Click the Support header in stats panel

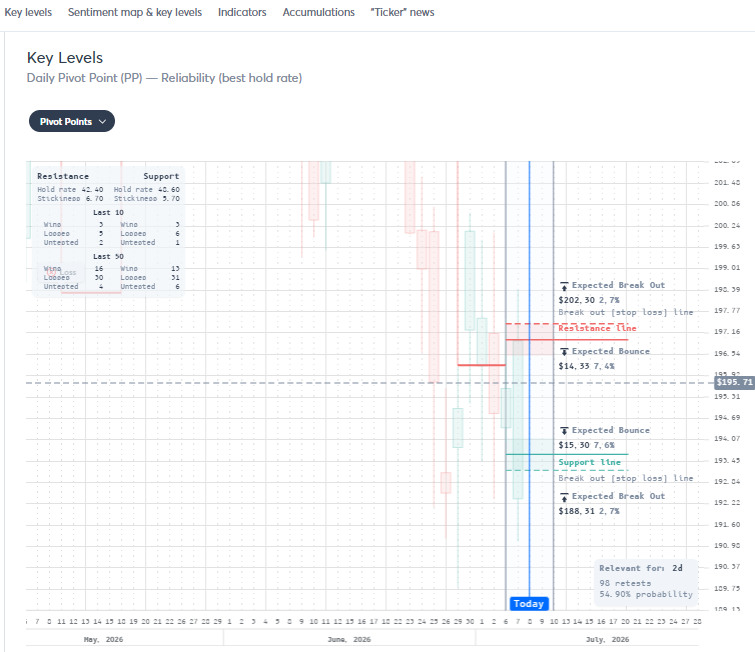(x=161, y=176)
